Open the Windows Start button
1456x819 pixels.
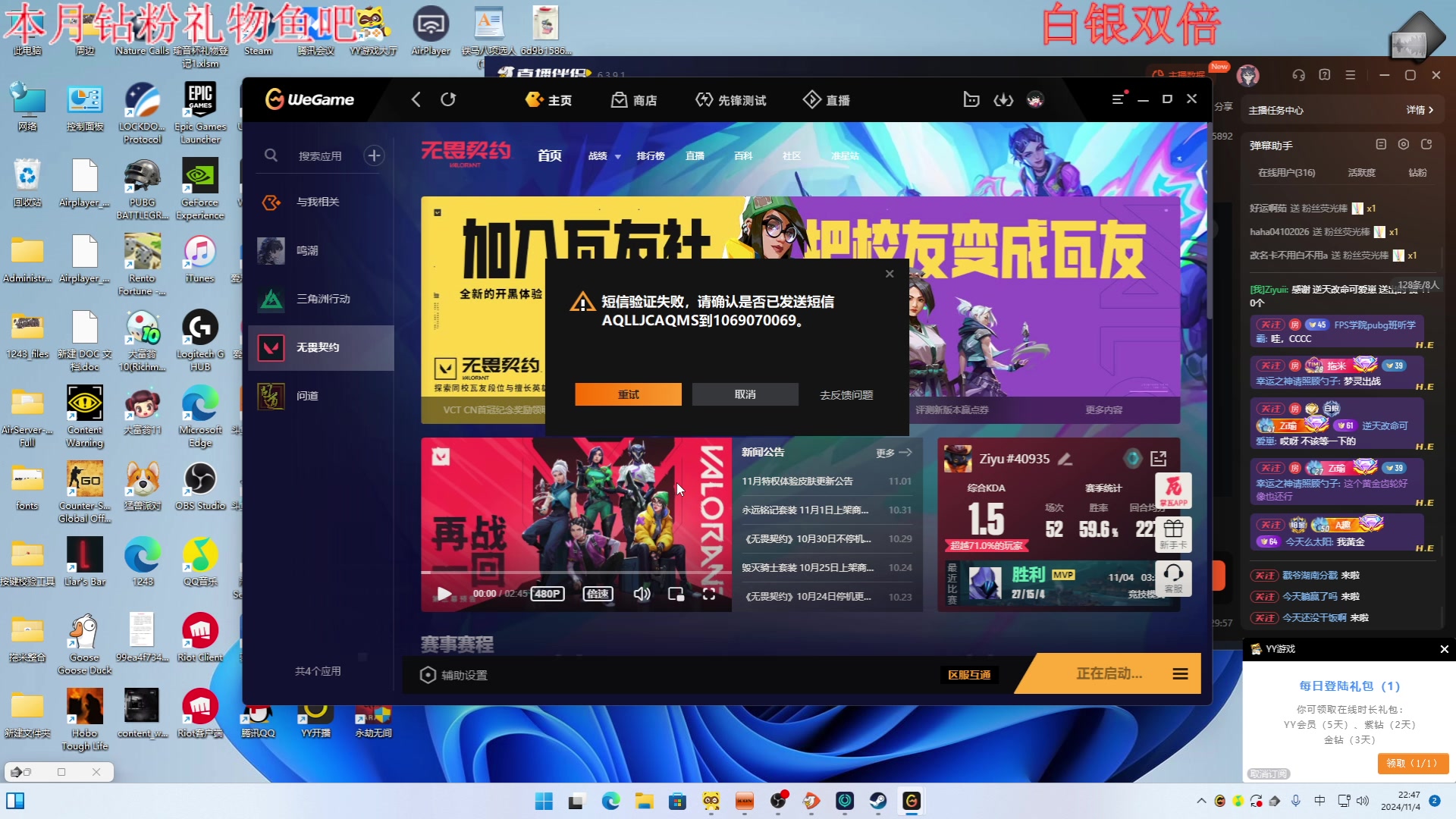tap(544, 801)
